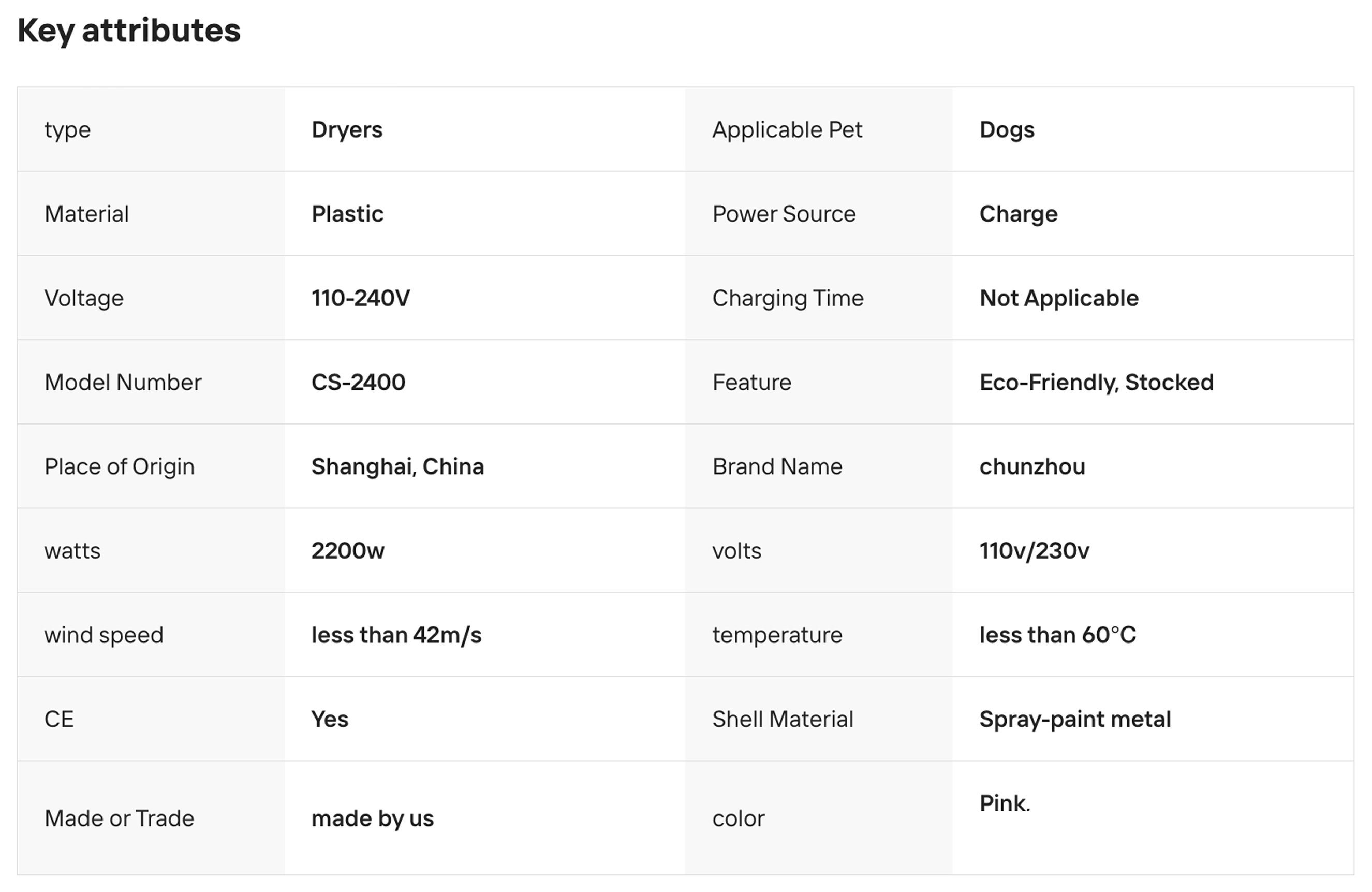Screen dimensions: 1372x892
Task: Click the chunzhou brand name
Action: pos(1032,466)
